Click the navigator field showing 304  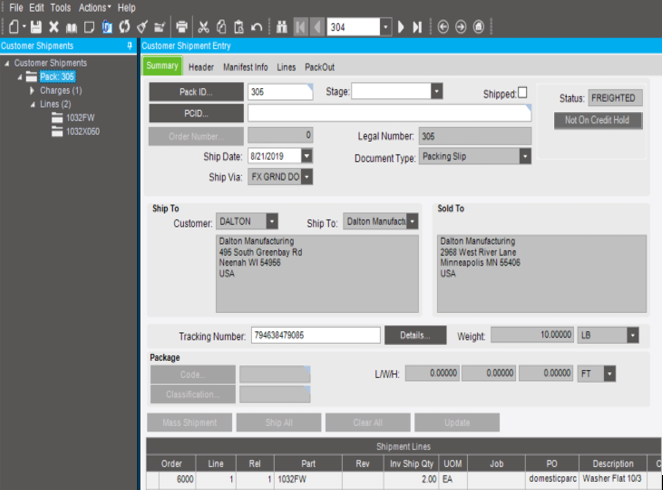pos(353,27)
